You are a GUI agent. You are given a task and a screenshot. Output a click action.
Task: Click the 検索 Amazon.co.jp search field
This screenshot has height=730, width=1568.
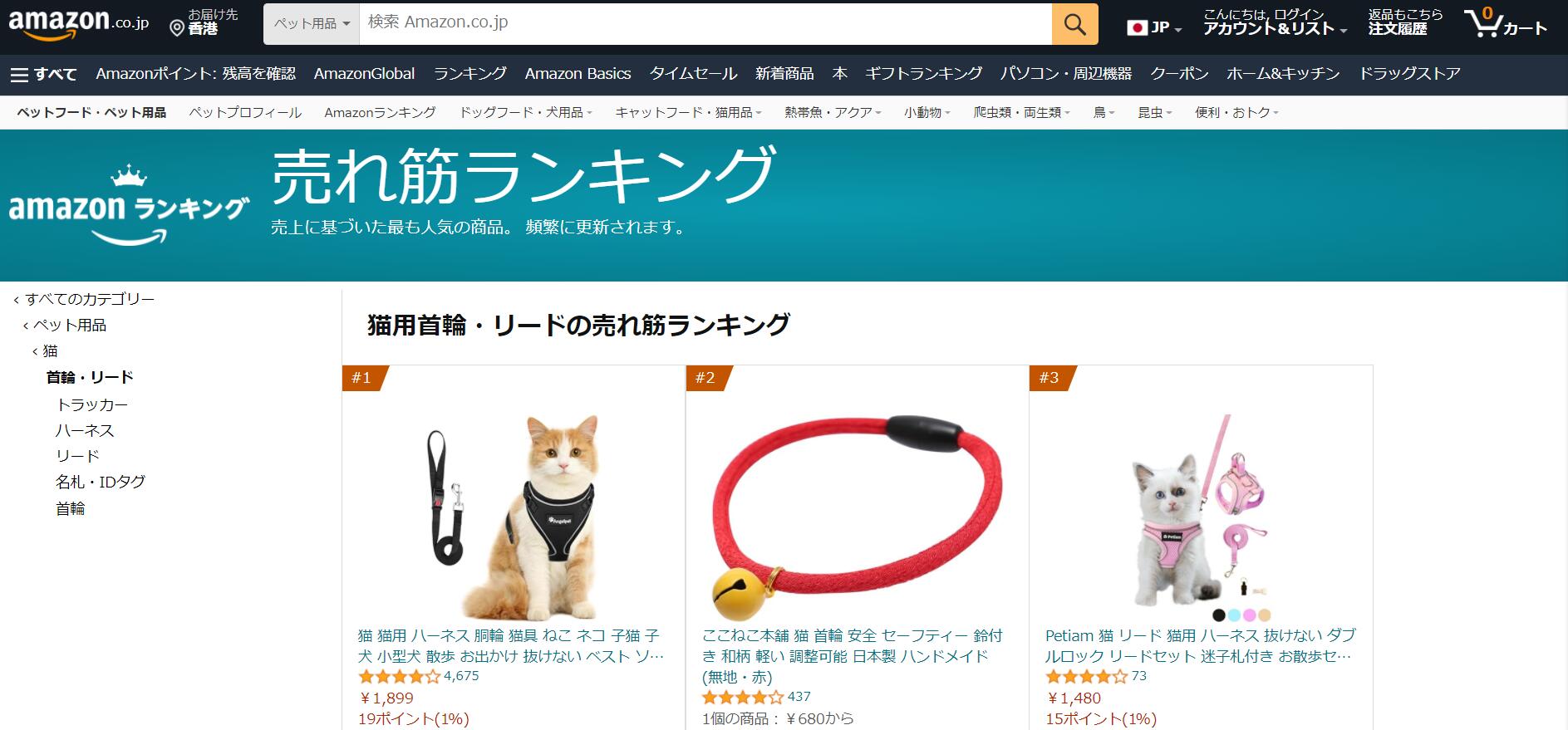pos(705,24)
